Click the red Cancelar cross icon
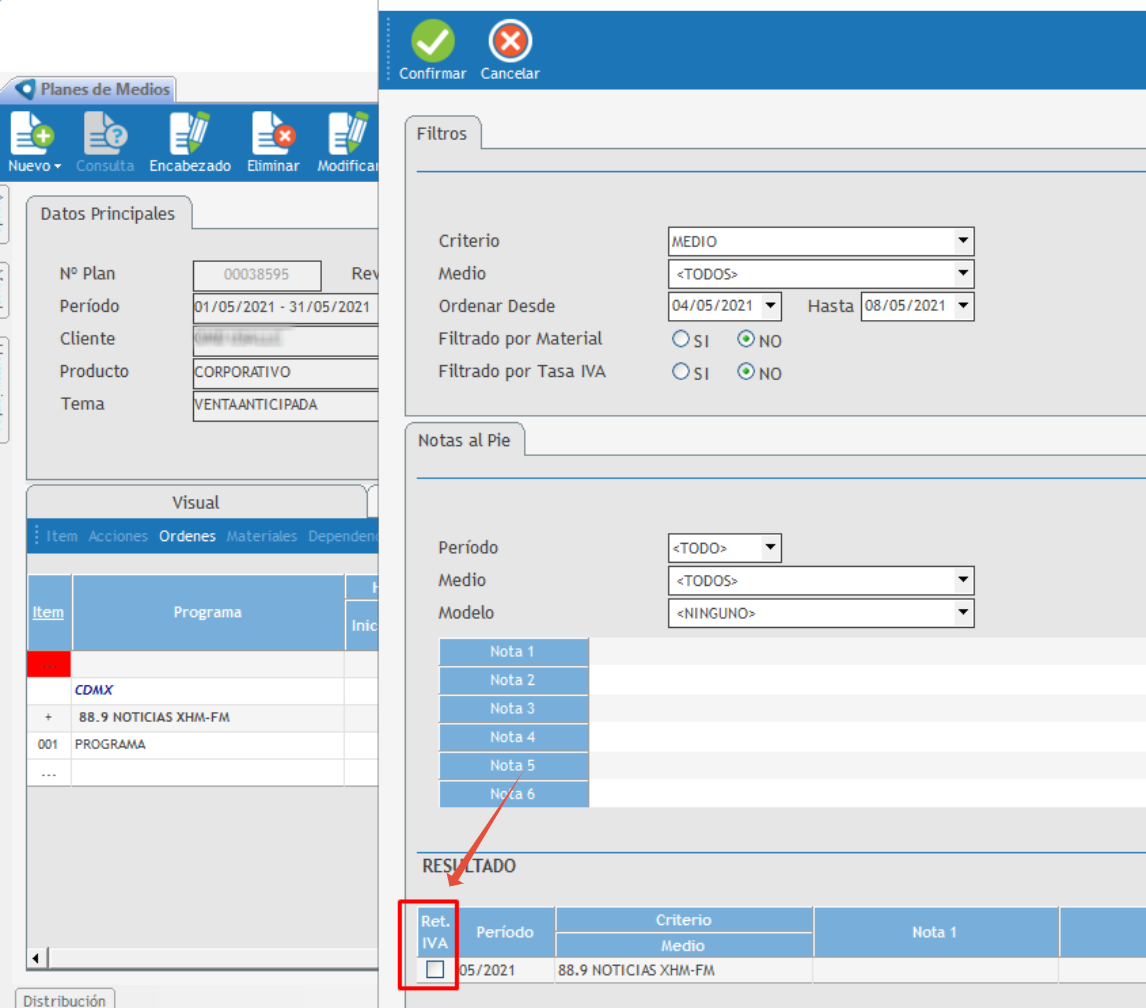This screenshot has height=1008, width=1146. coord(510,41)
